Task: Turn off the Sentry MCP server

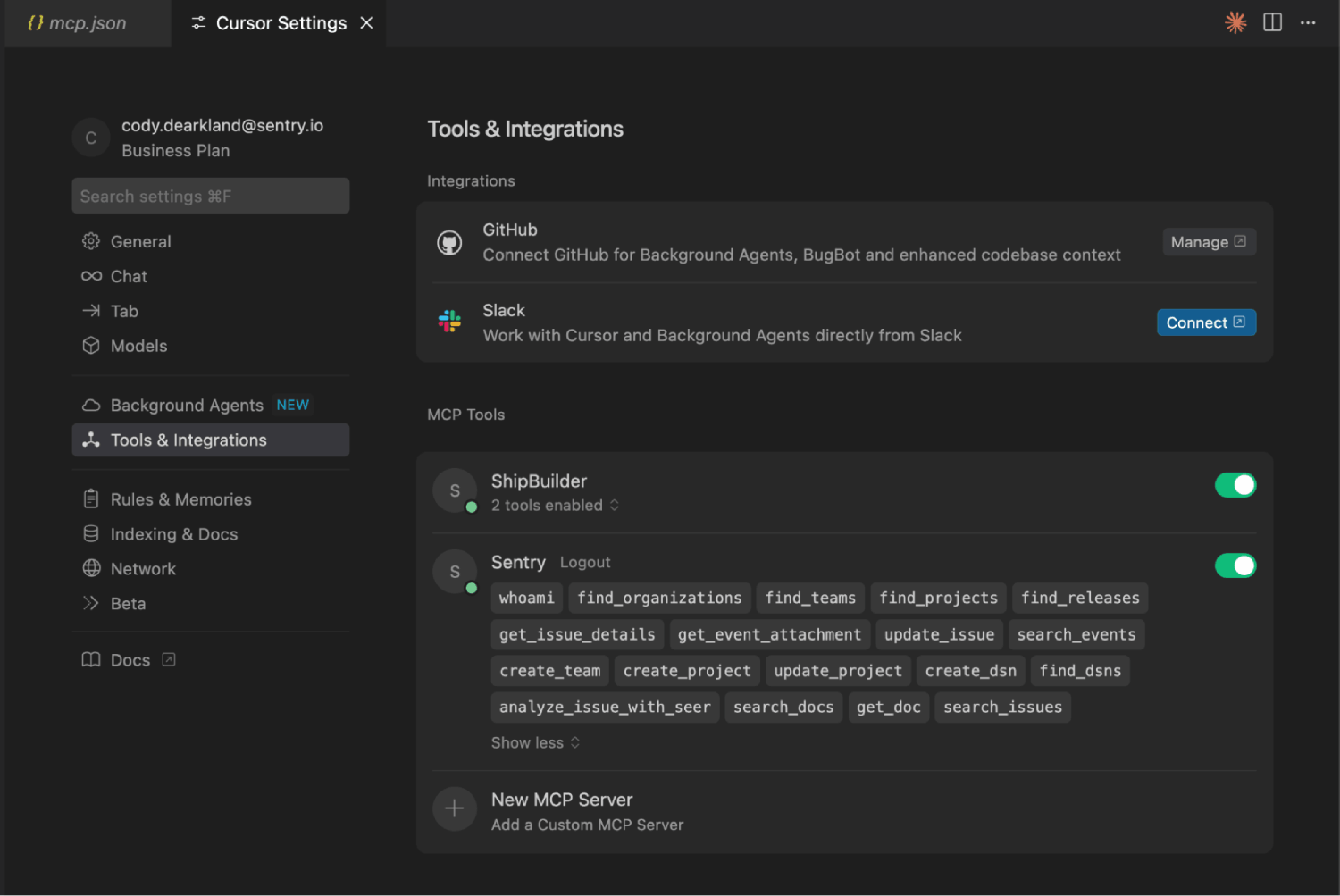Action: point(1235,565)
